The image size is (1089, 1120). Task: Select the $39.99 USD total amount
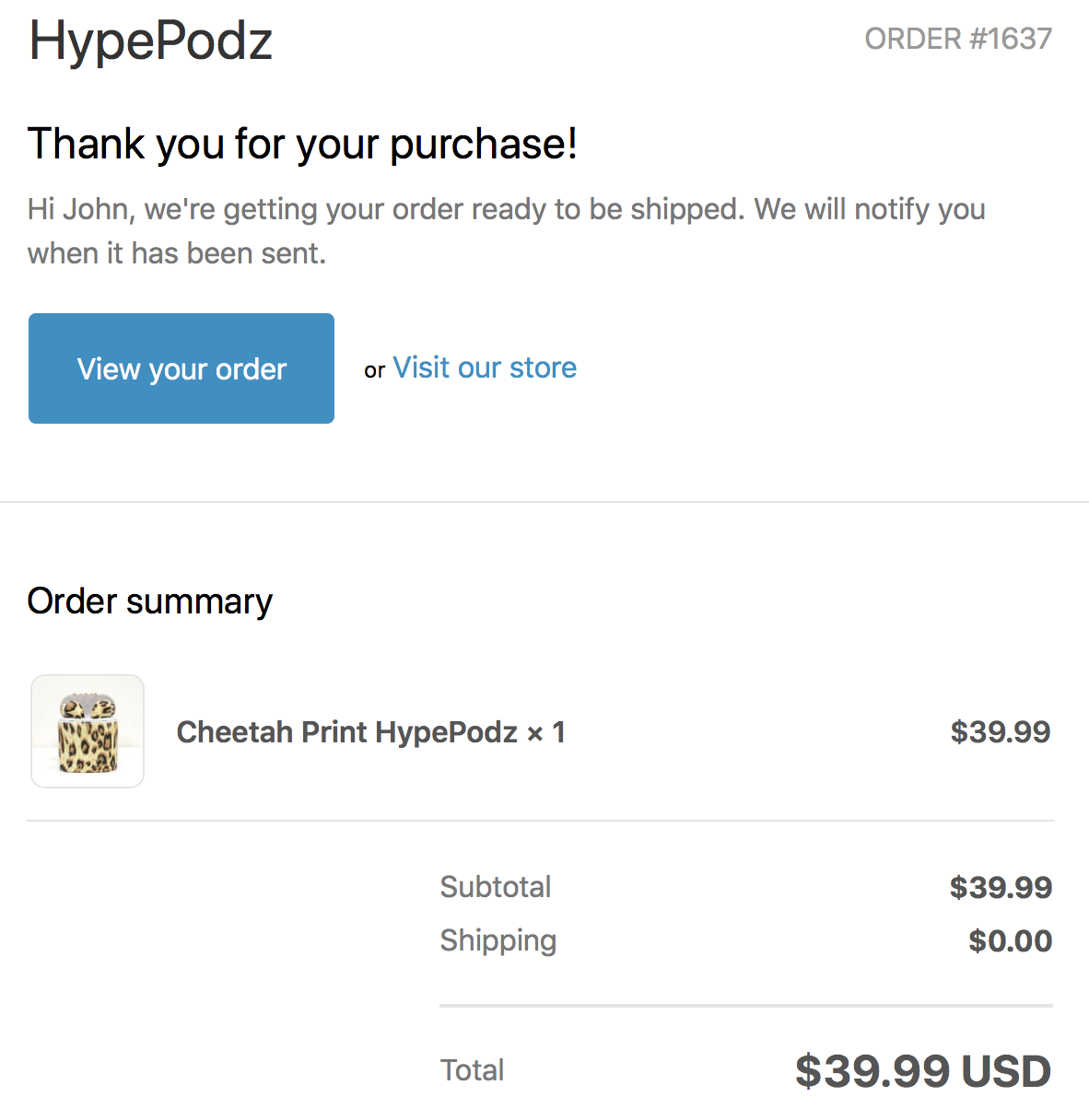pos(923,1071)
